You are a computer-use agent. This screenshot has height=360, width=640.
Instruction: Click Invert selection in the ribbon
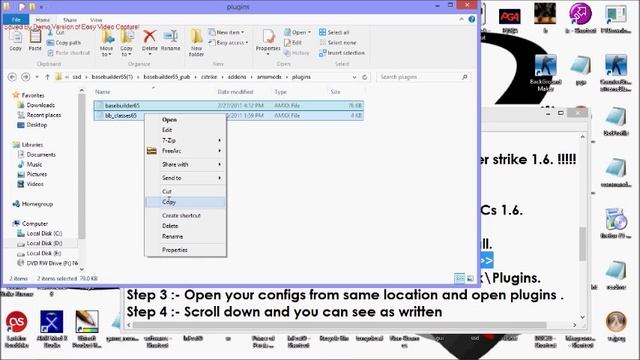point(342,53)
